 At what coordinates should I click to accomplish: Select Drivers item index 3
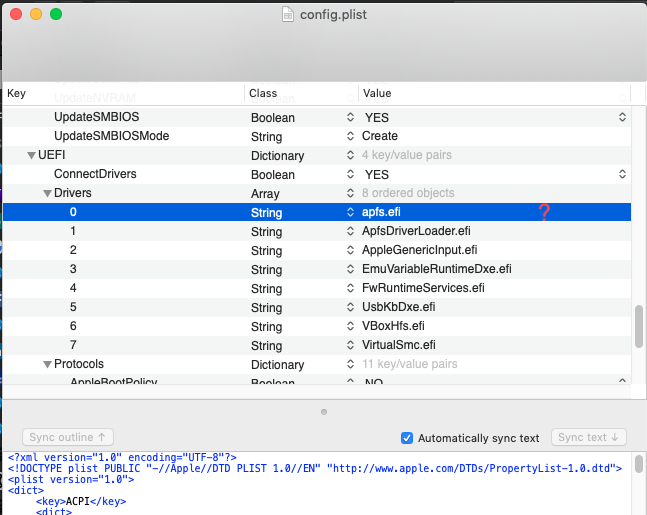pos(73,269)
